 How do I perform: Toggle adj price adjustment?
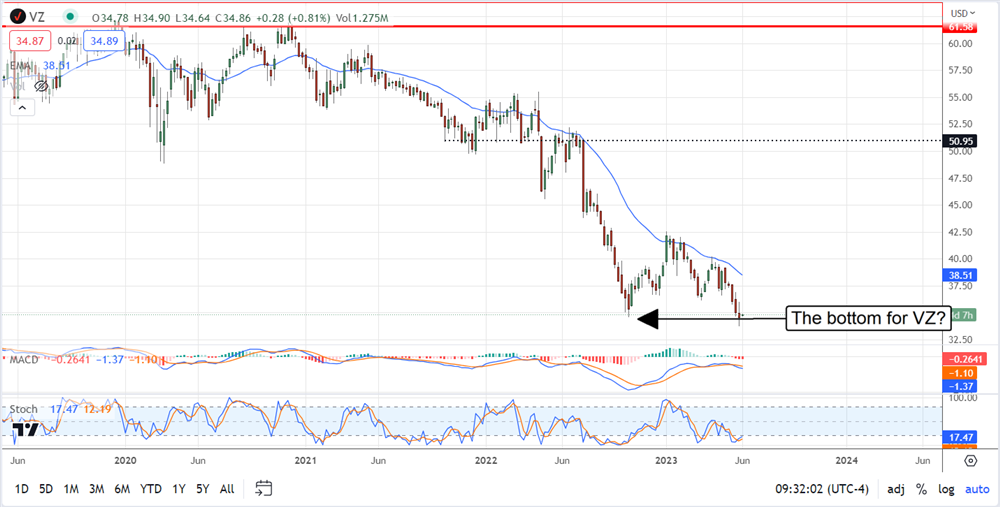coord(895,489)
